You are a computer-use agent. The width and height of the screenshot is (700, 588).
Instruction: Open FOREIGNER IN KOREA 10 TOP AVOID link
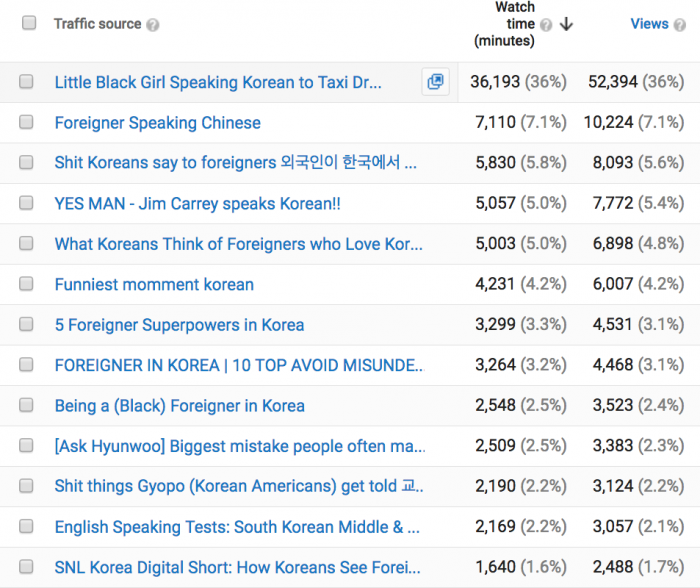tap(239, 365)
